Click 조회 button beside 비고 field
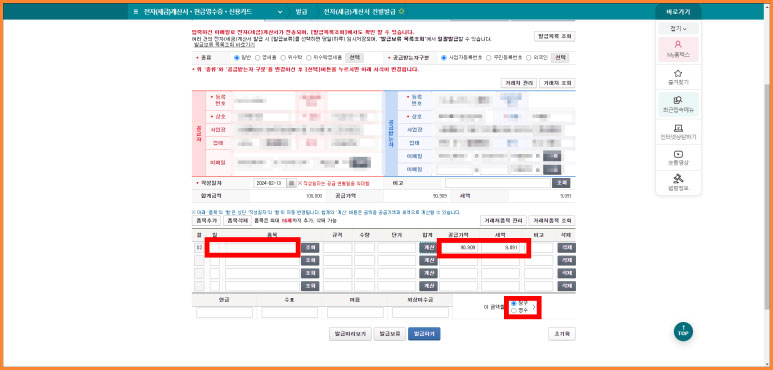This screenshot has width=773, height=370. pyautogui.click(x=562, y=183)
